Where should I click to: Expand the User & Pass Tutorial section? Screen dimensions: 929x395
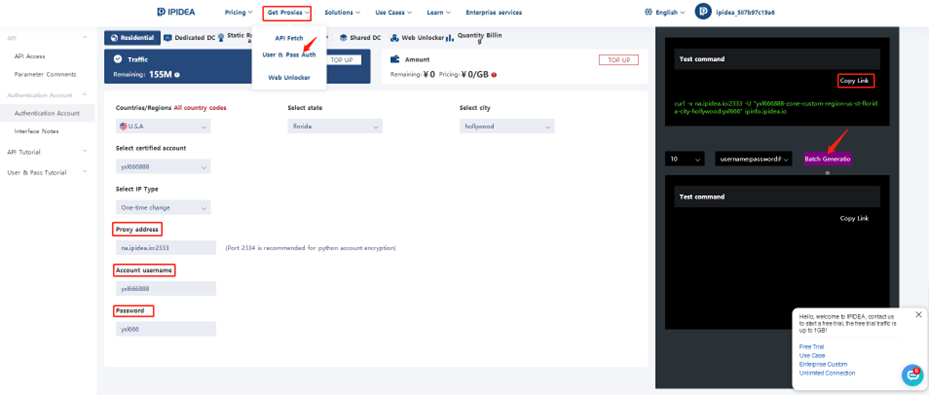85,172
